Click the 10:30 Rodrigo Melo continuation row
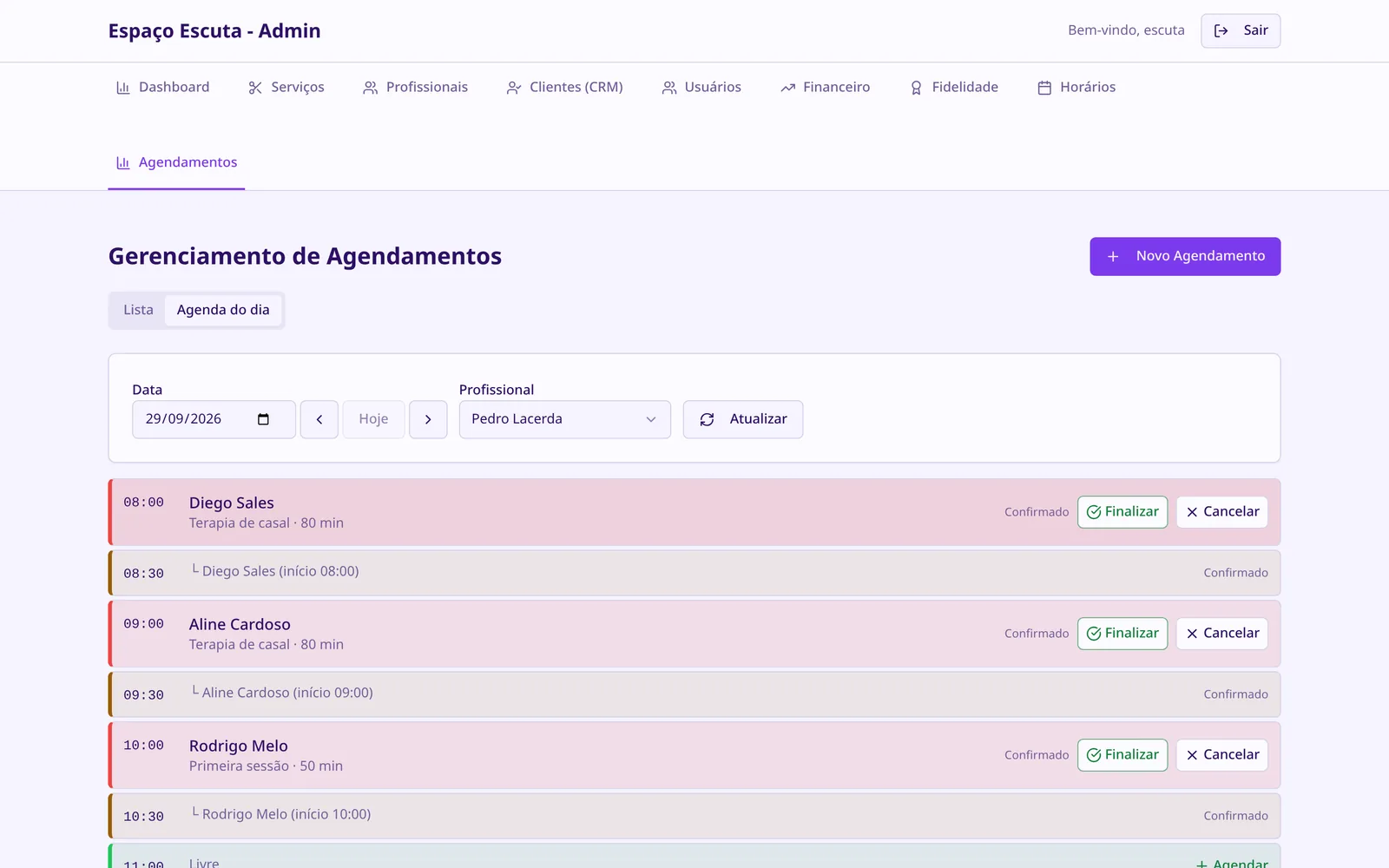The width and height of the screenshot is (1389, 868). [694, 816]
